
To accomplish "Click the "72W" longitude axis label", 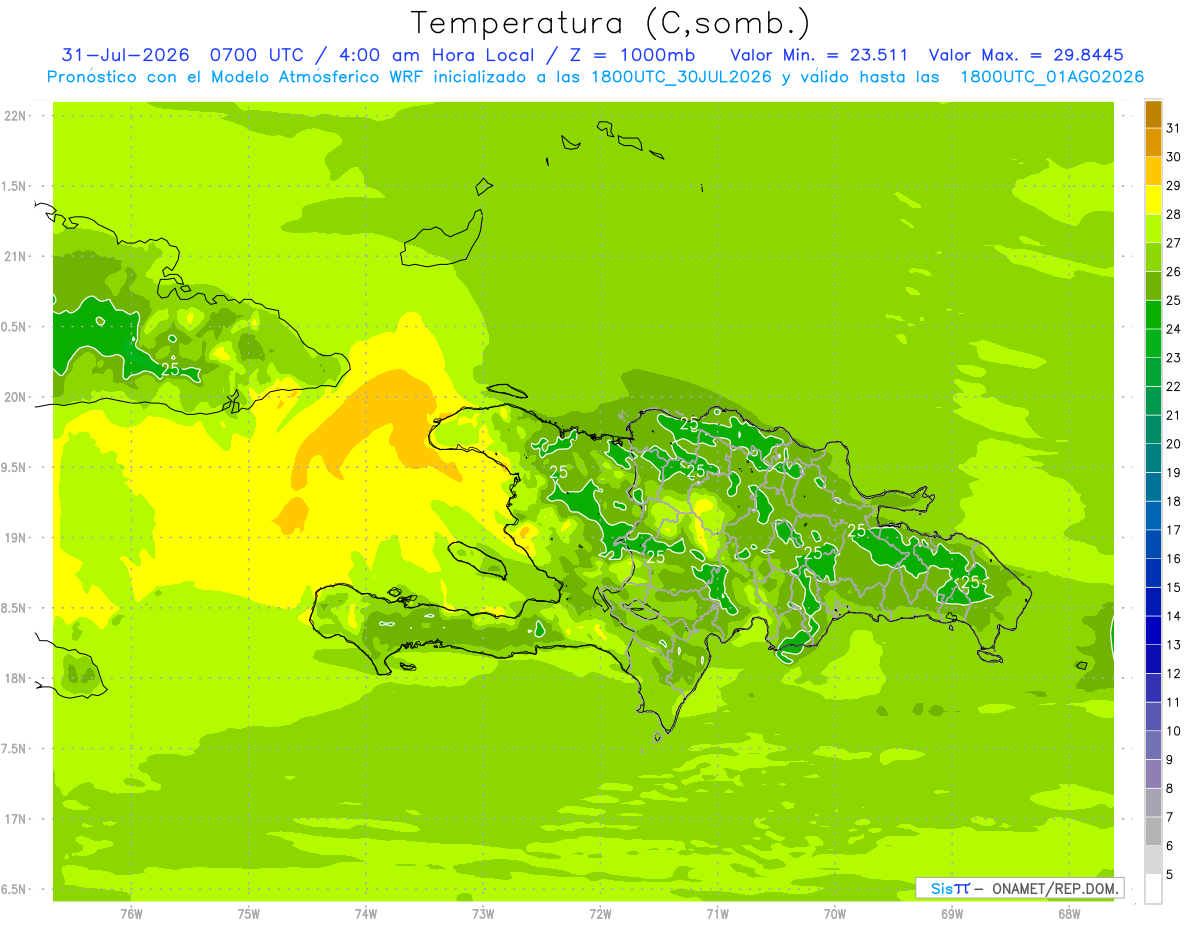I will click(x=600, y=914).
